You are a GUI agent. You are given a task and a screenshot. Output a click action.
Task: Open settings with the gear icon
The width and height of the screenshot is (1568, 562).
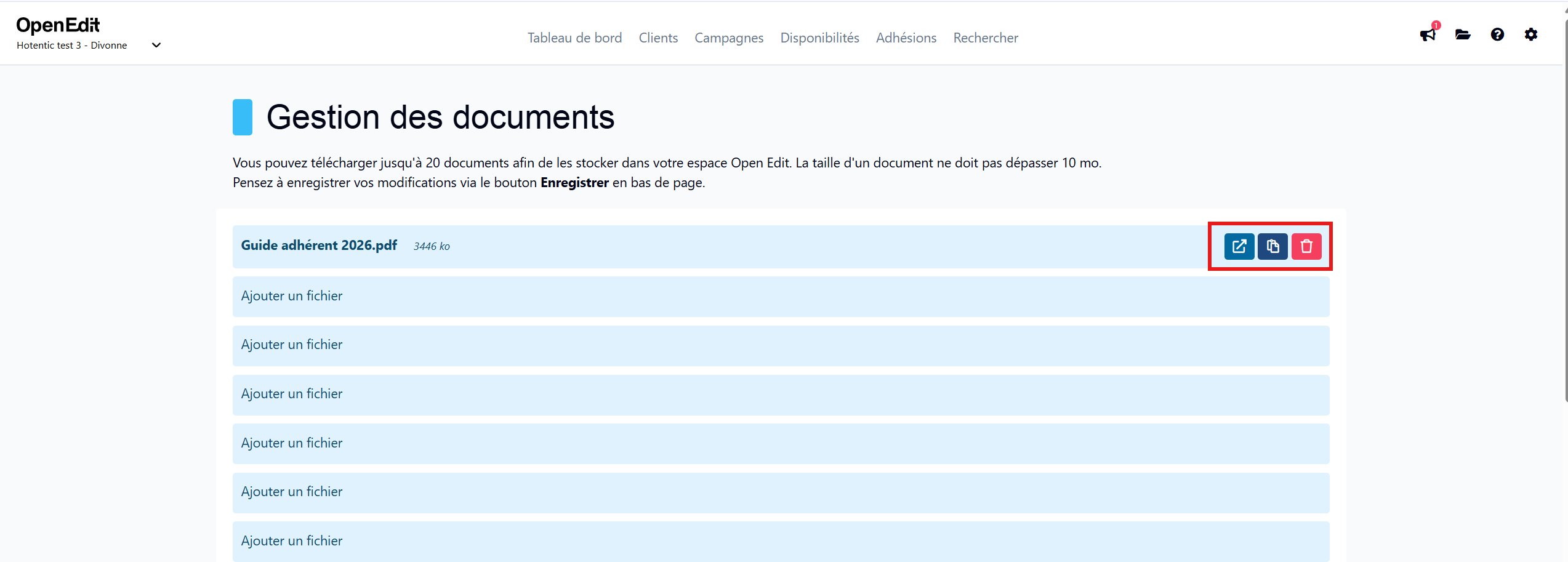pos(1532,34)
